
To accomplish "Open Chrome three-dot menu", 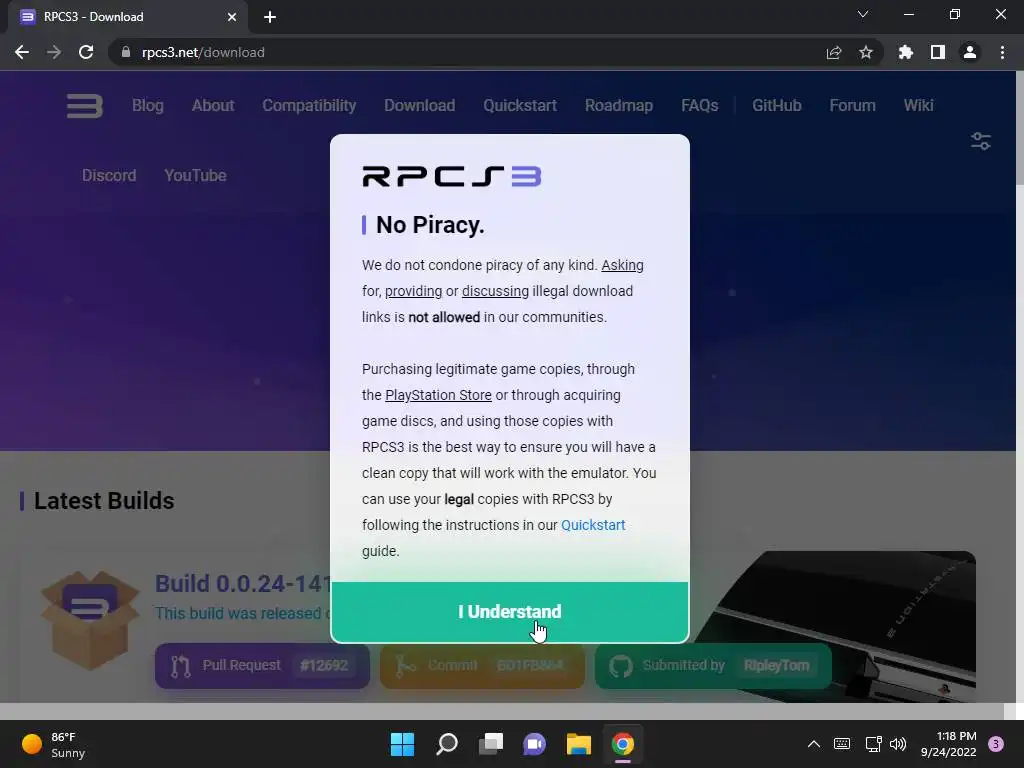I will (x=1002, y=52).
